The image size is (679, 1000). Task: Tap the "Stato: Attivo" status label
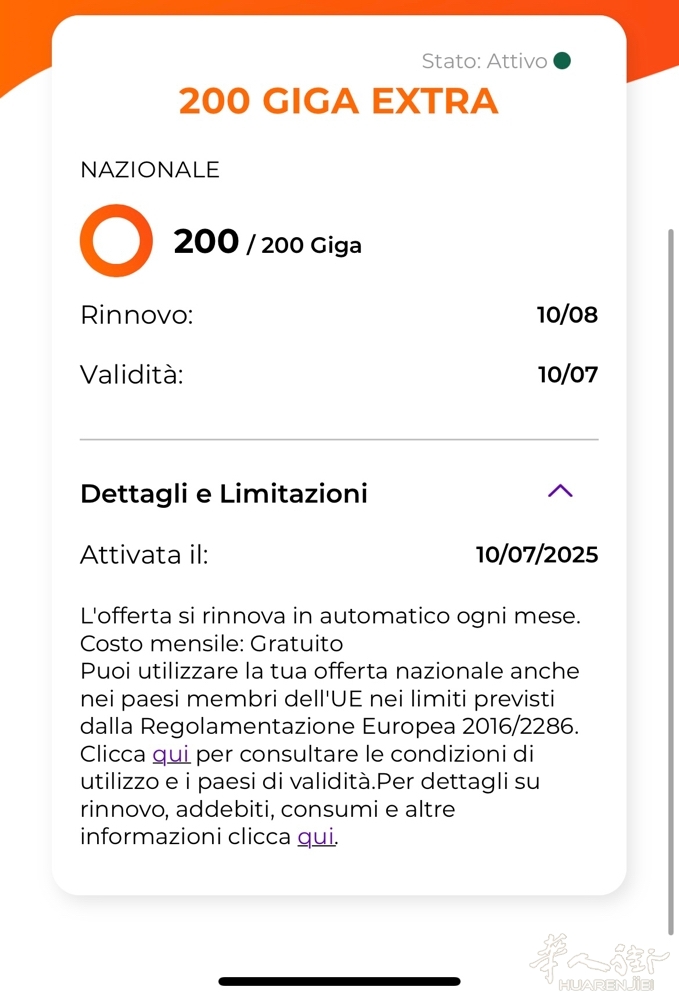point(484,61)
